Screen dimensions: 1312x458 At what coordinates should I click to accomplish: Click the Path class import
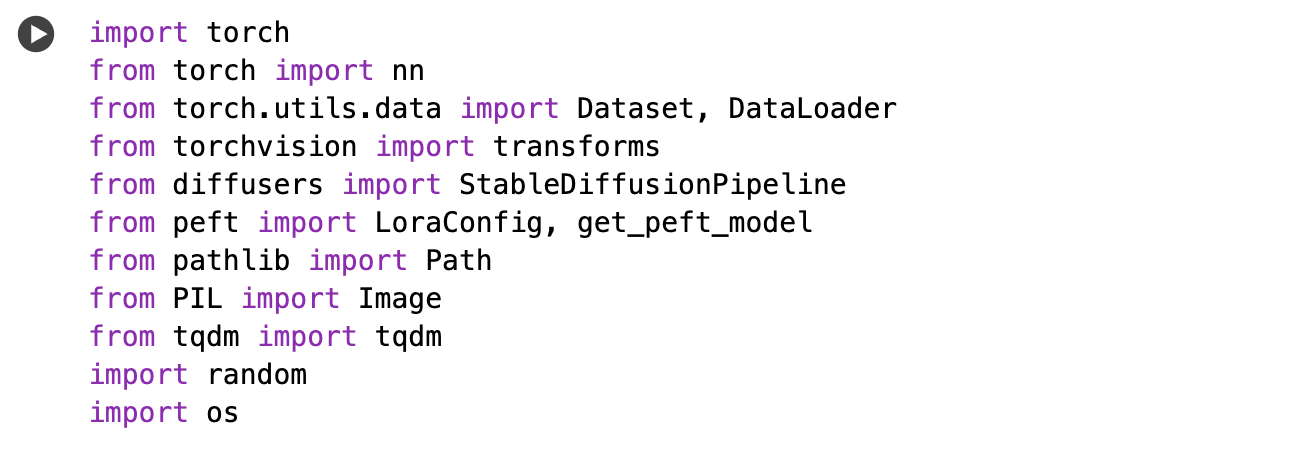coord(459,261)
